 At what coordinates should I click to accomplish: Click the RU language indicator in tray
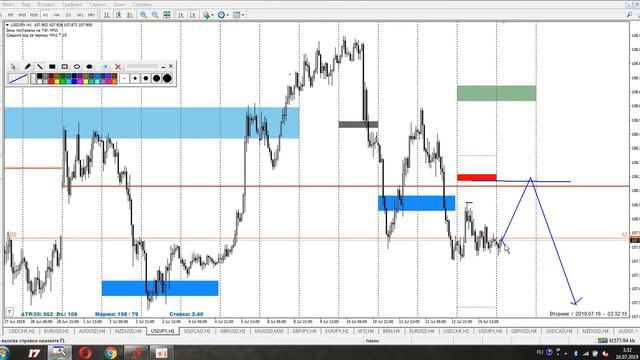click(540, 352)
